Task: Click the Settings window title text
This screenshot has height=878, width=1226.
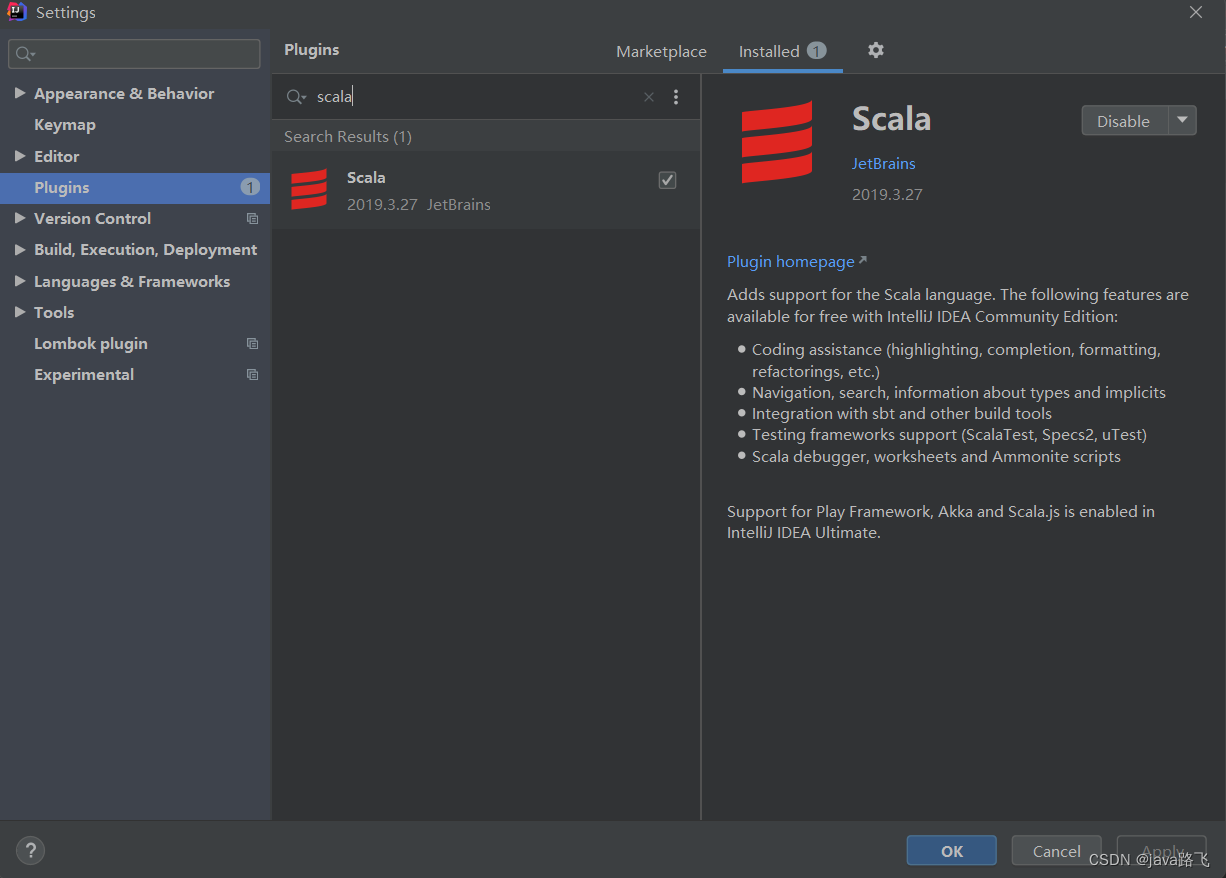Action: coord(66,13)
